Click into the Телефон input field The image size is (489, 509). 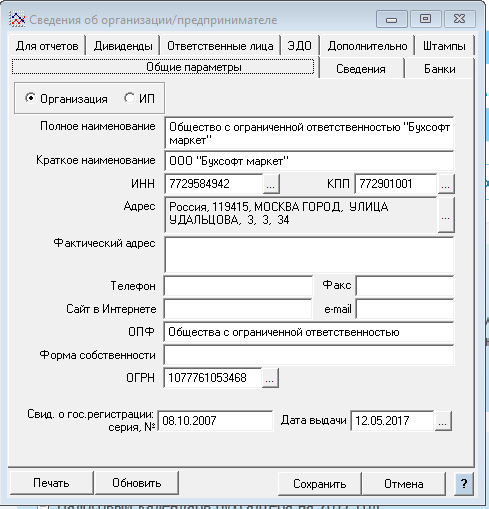click(x=238, y=286)
